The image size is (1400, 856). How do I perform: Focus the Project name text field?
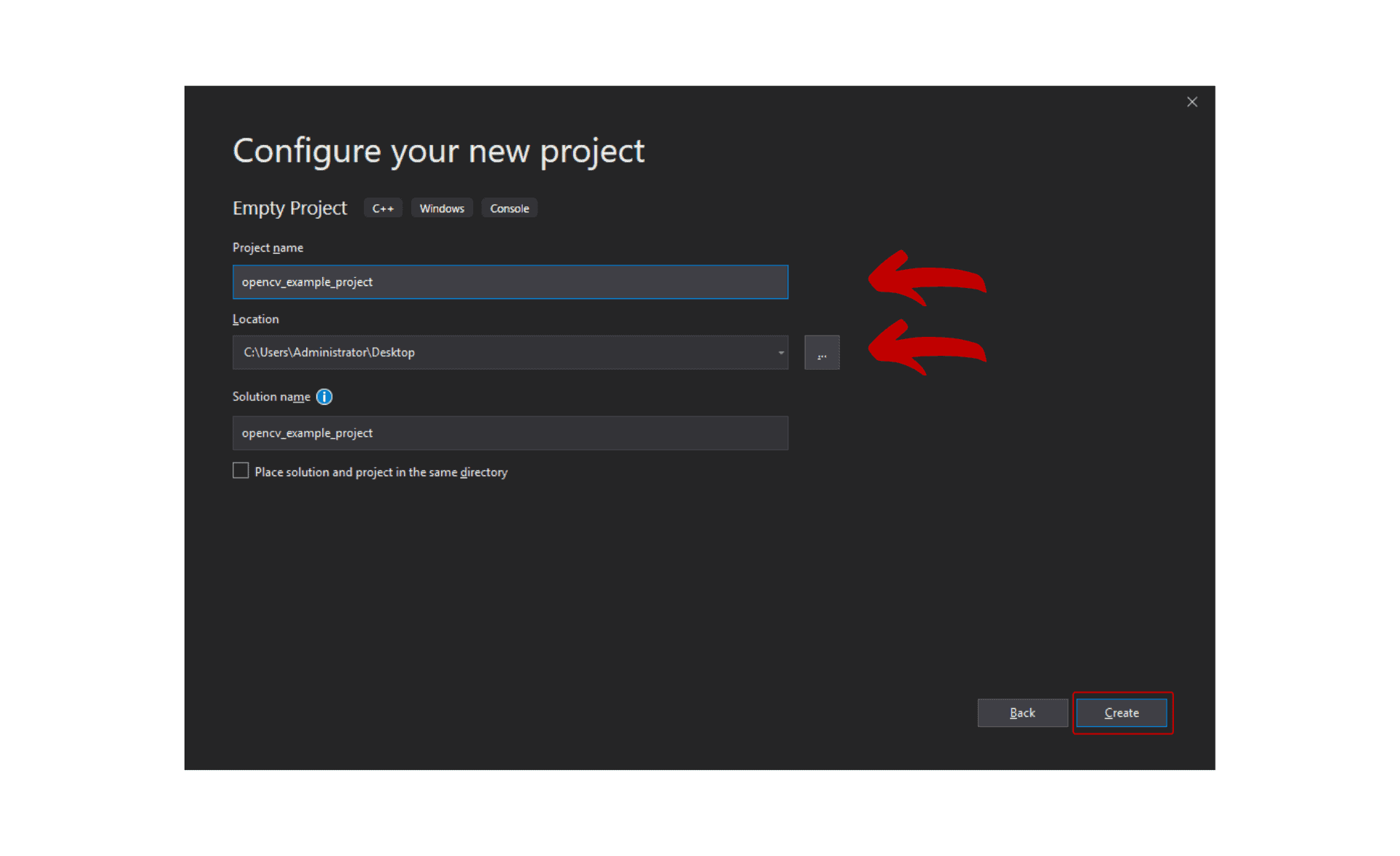point(510,282)
